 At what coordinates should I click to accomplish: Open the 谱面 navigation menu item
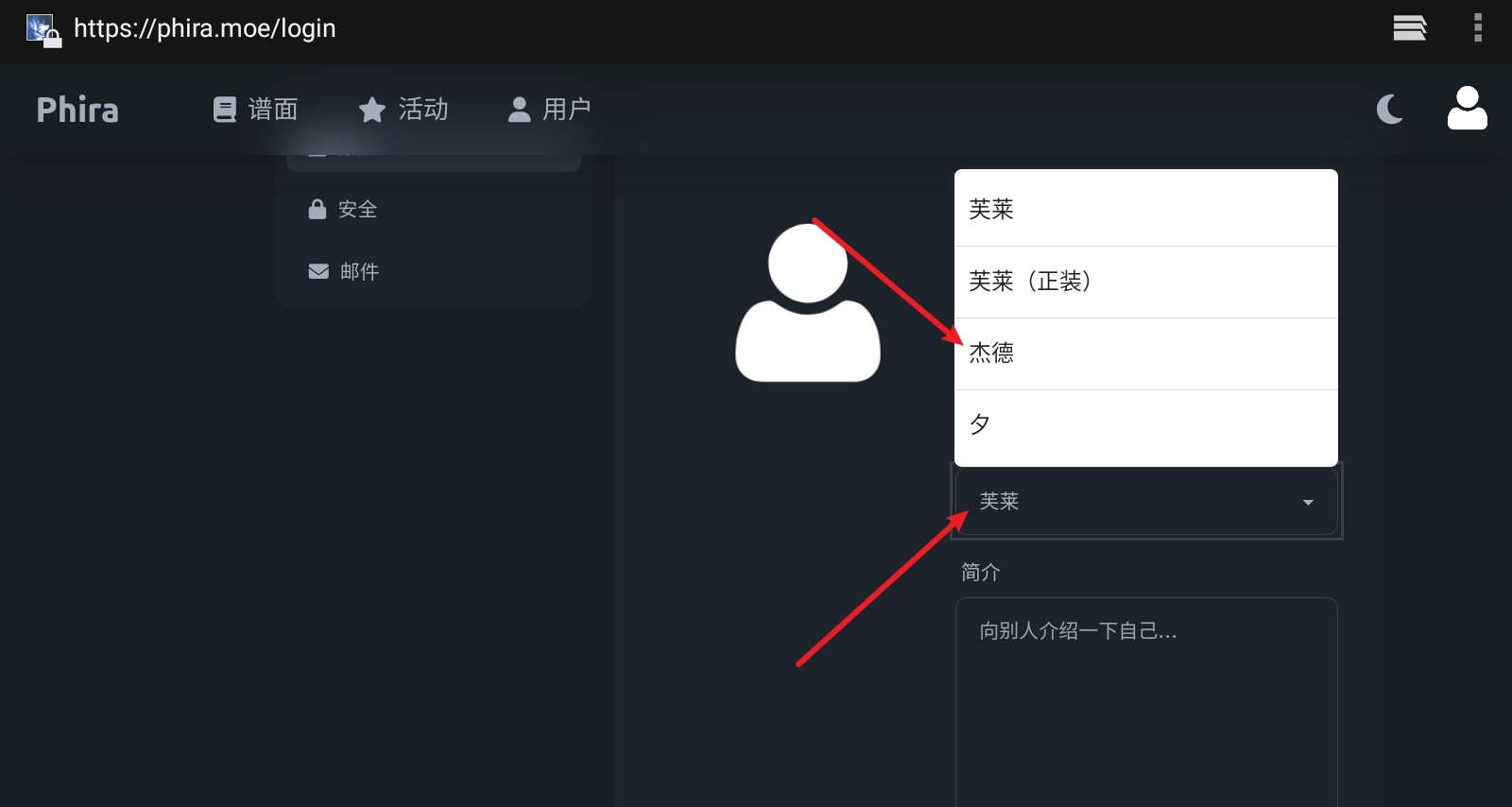(272, 110)
